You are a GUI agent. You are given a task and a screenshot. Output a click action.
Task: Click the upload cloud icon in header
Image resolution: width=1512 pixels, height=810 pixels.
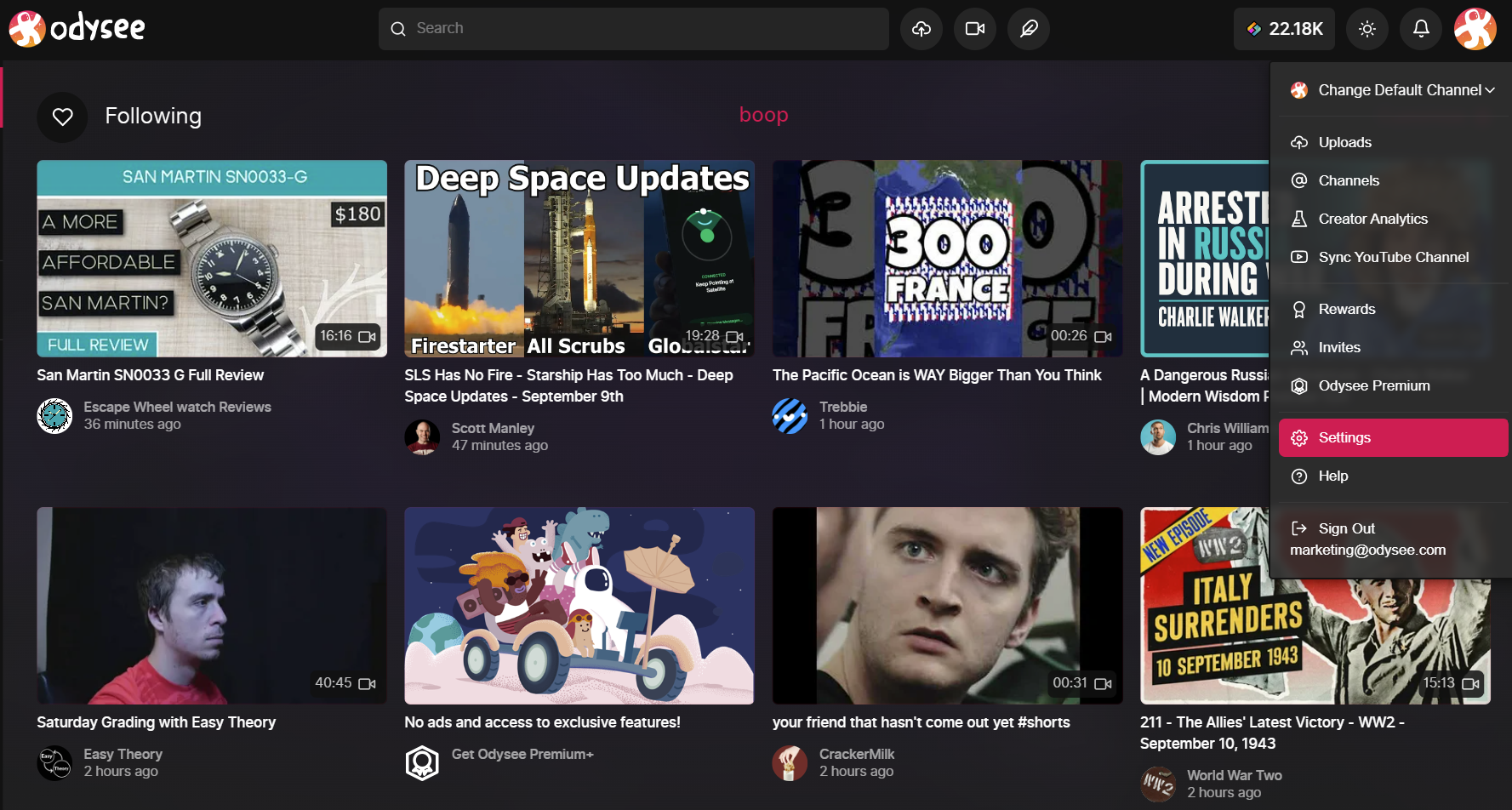[x=921, y=29]
